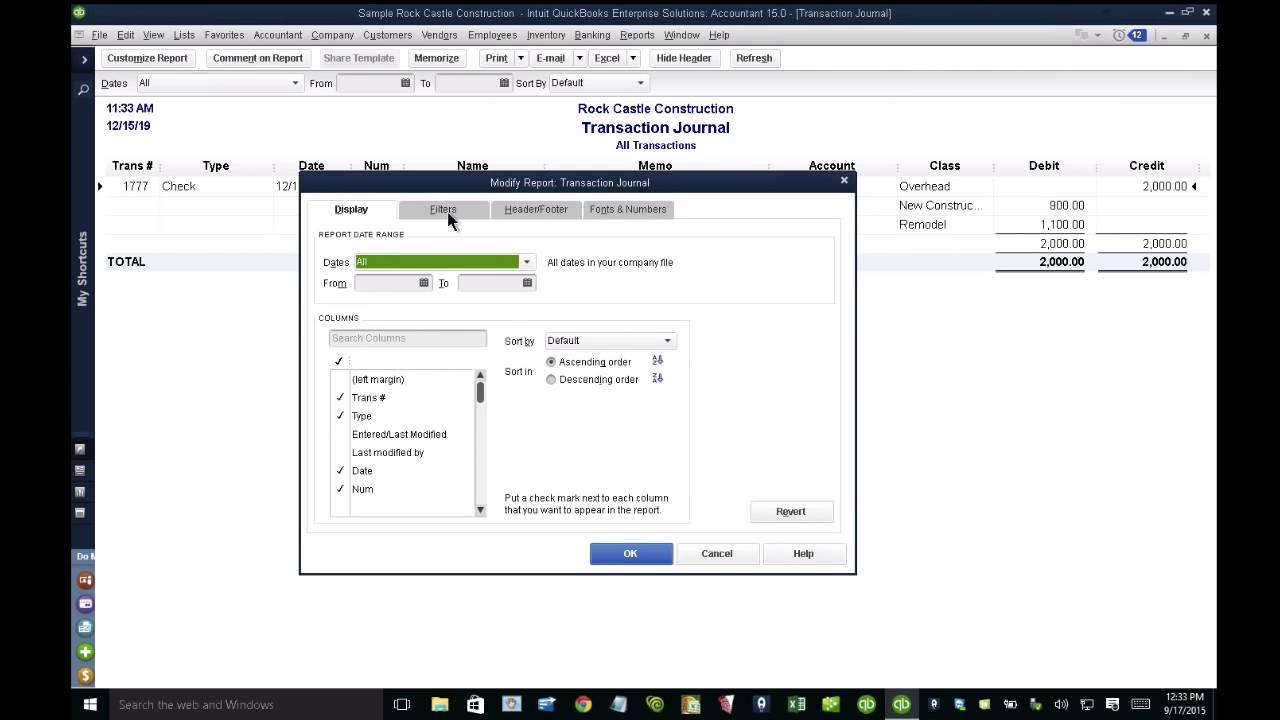
Task: Uncheck the Type column
Action: (x=340, y=416)
